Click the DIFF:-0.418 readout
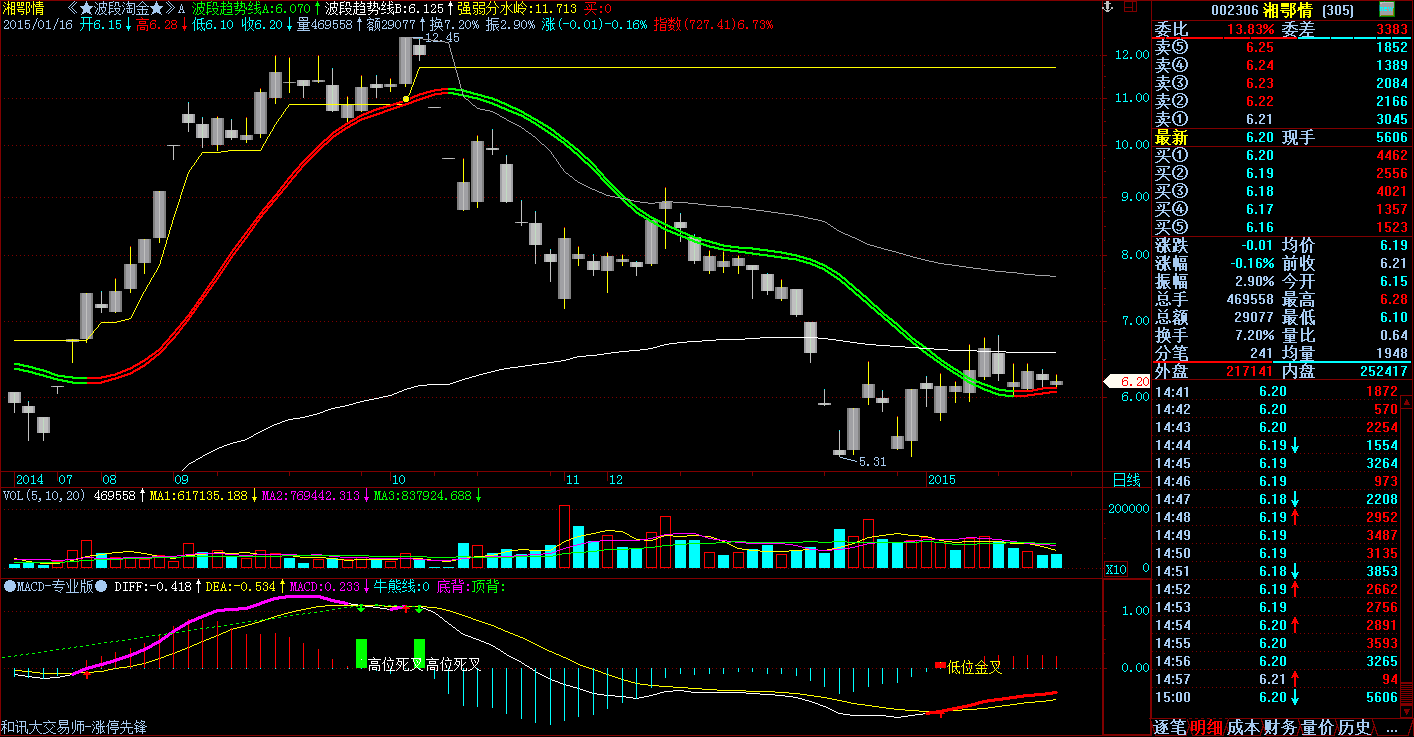Screen dimensions: 1414x737 click(x=153, y=586)
